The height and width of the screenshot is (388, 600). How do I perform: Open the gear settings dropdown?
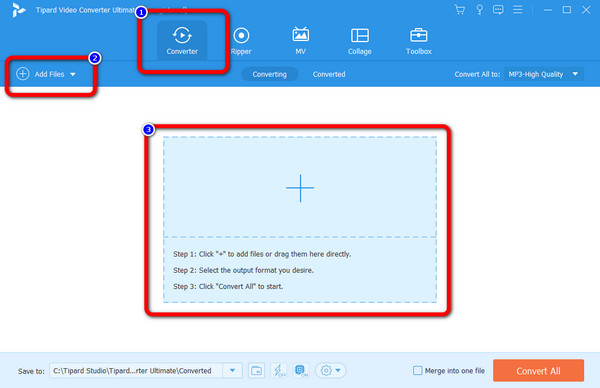(x=331, y=370)
